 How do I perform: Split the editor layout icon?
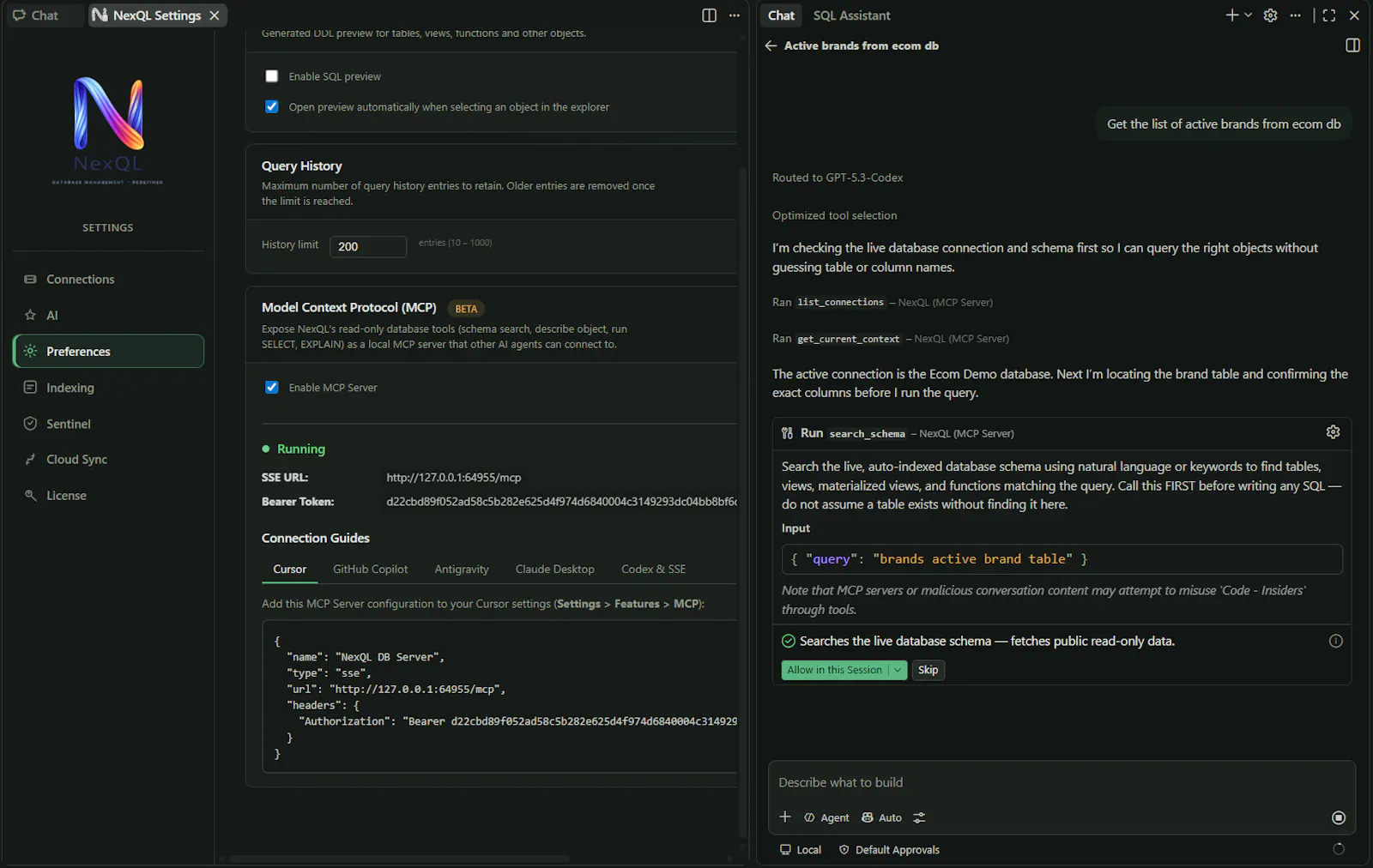(x=709, y=15)
